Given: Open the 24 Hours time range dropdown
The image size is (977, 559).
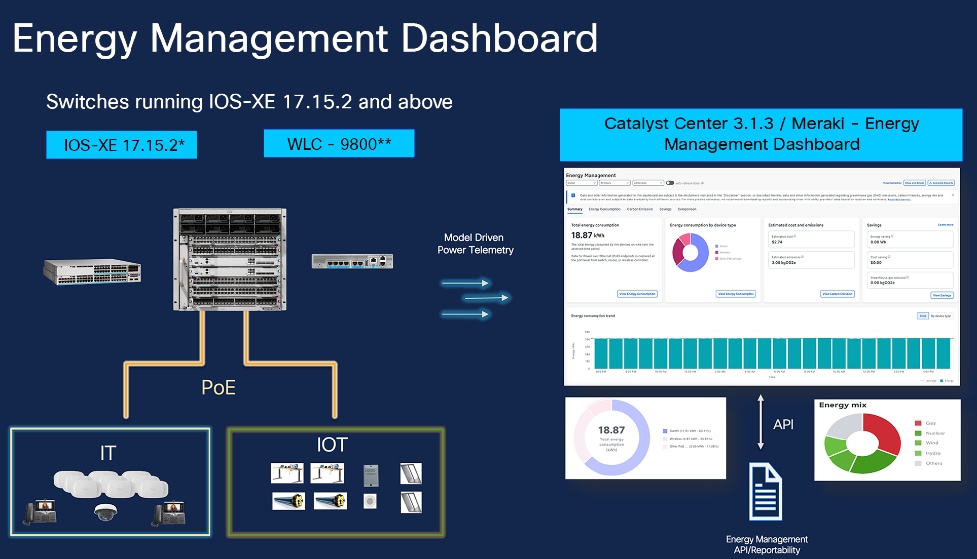Looking at the screenshot, I should pos(615,183).
